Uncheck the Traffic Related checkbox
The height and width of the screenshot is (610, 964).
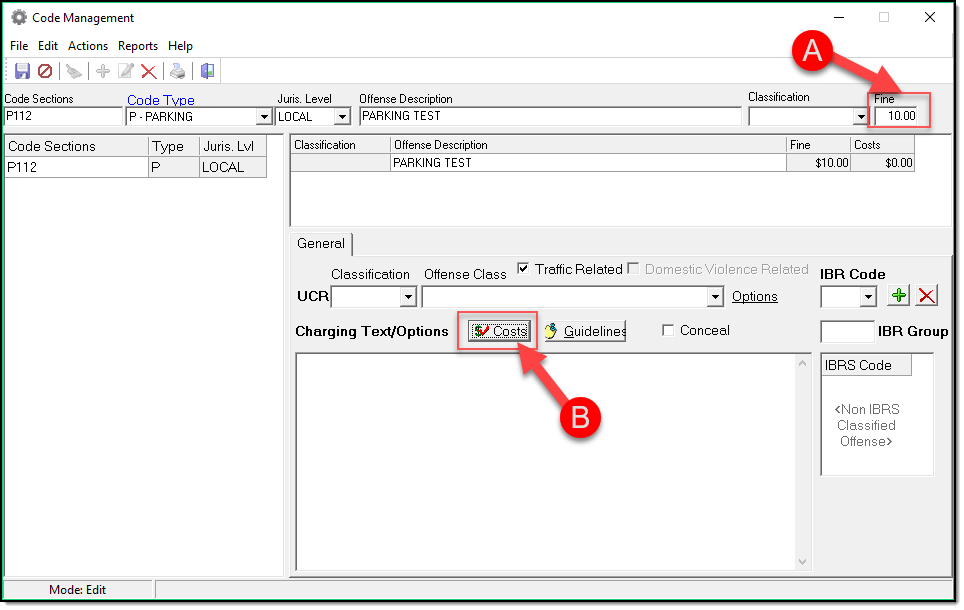[523, 269]
